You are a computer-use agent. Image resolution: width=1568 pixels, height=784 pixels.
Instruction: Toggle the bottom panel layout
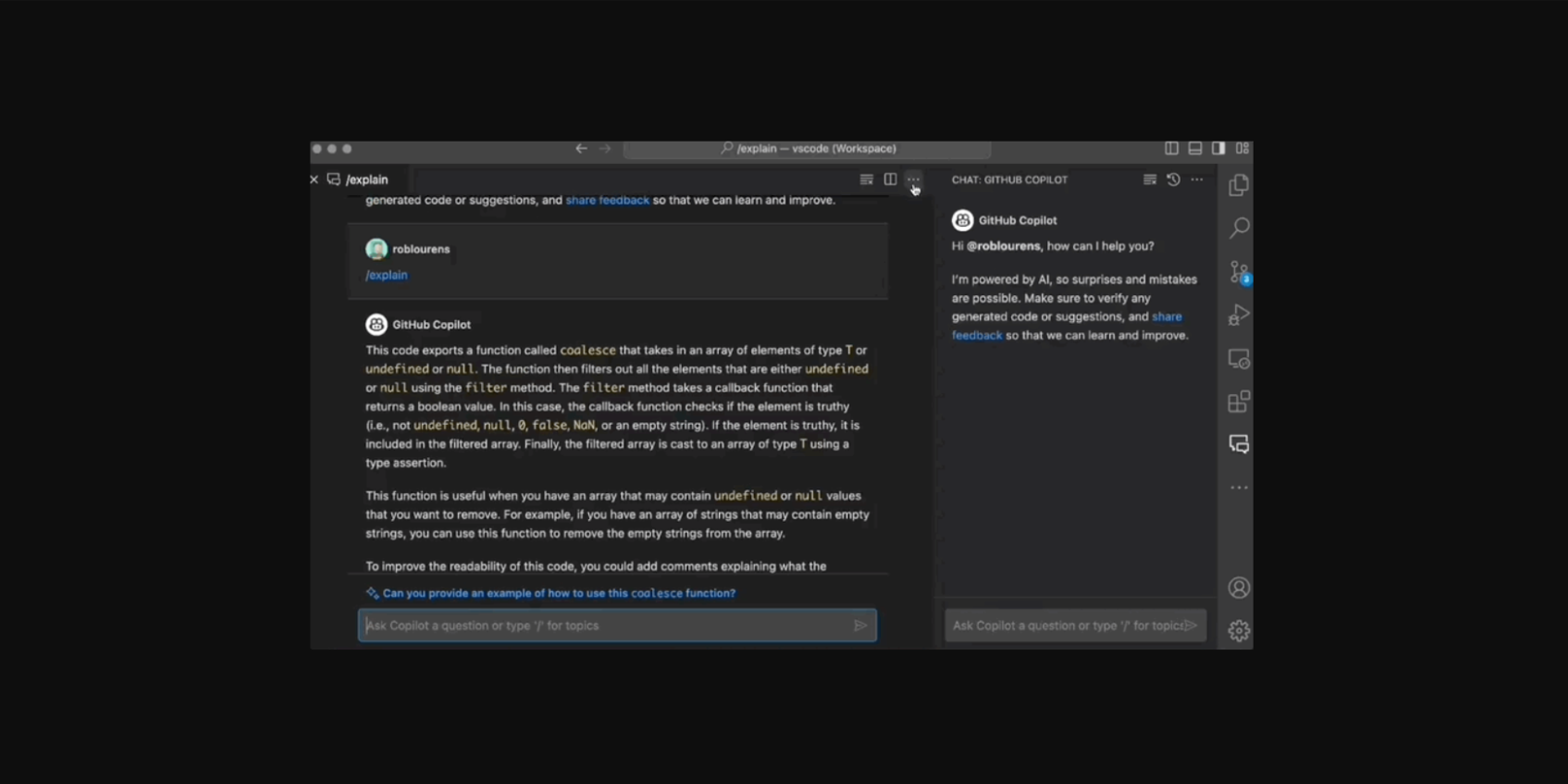(1194, 148)
